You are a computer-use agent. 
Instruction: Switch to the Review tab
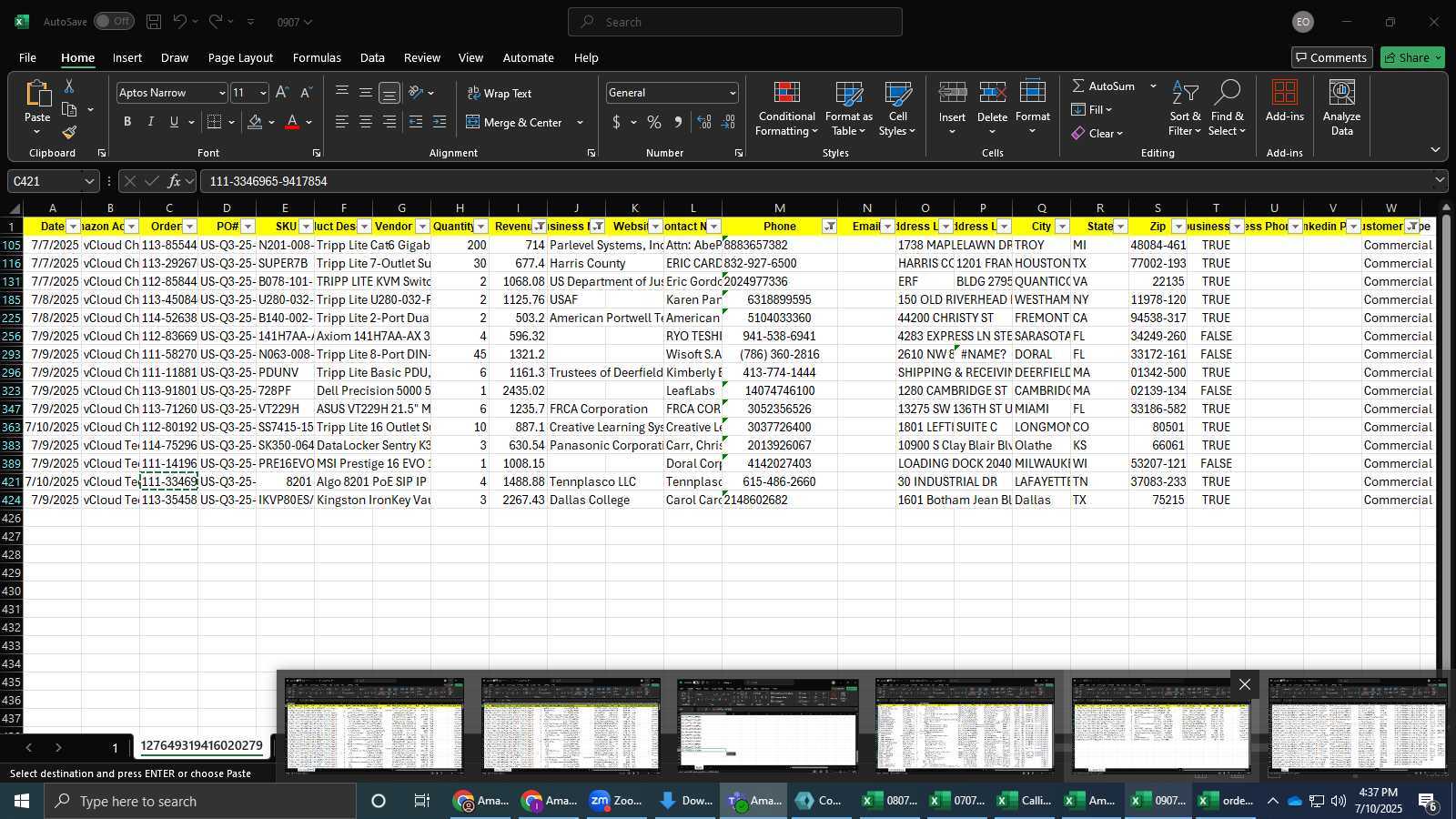(x=422, y=57)
